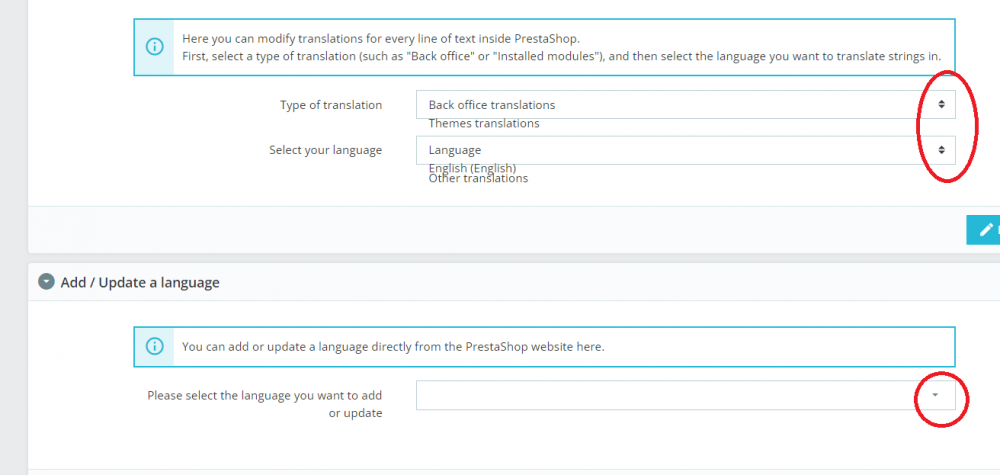Click the 'Type of translation' label
The image size is (1000, 475).
(x=331, y=105)
